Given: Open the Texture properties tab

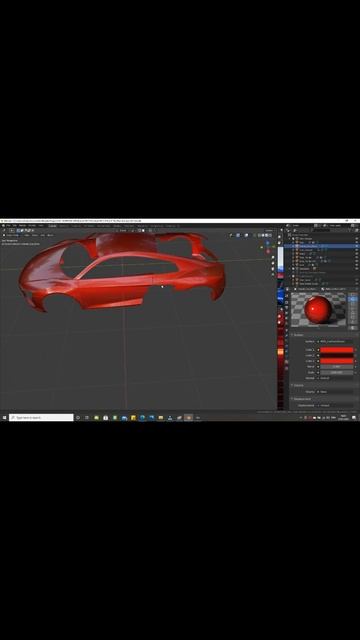Looking at the screenshot, I should point(287,367).
